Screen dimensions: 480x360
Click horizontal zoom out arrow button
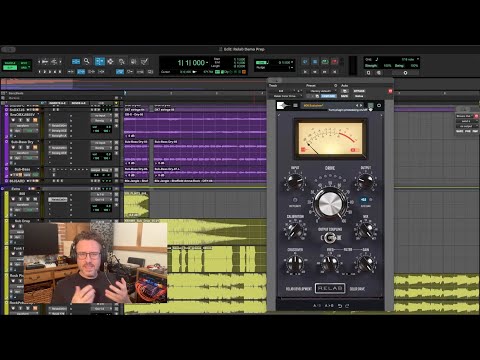39,62
